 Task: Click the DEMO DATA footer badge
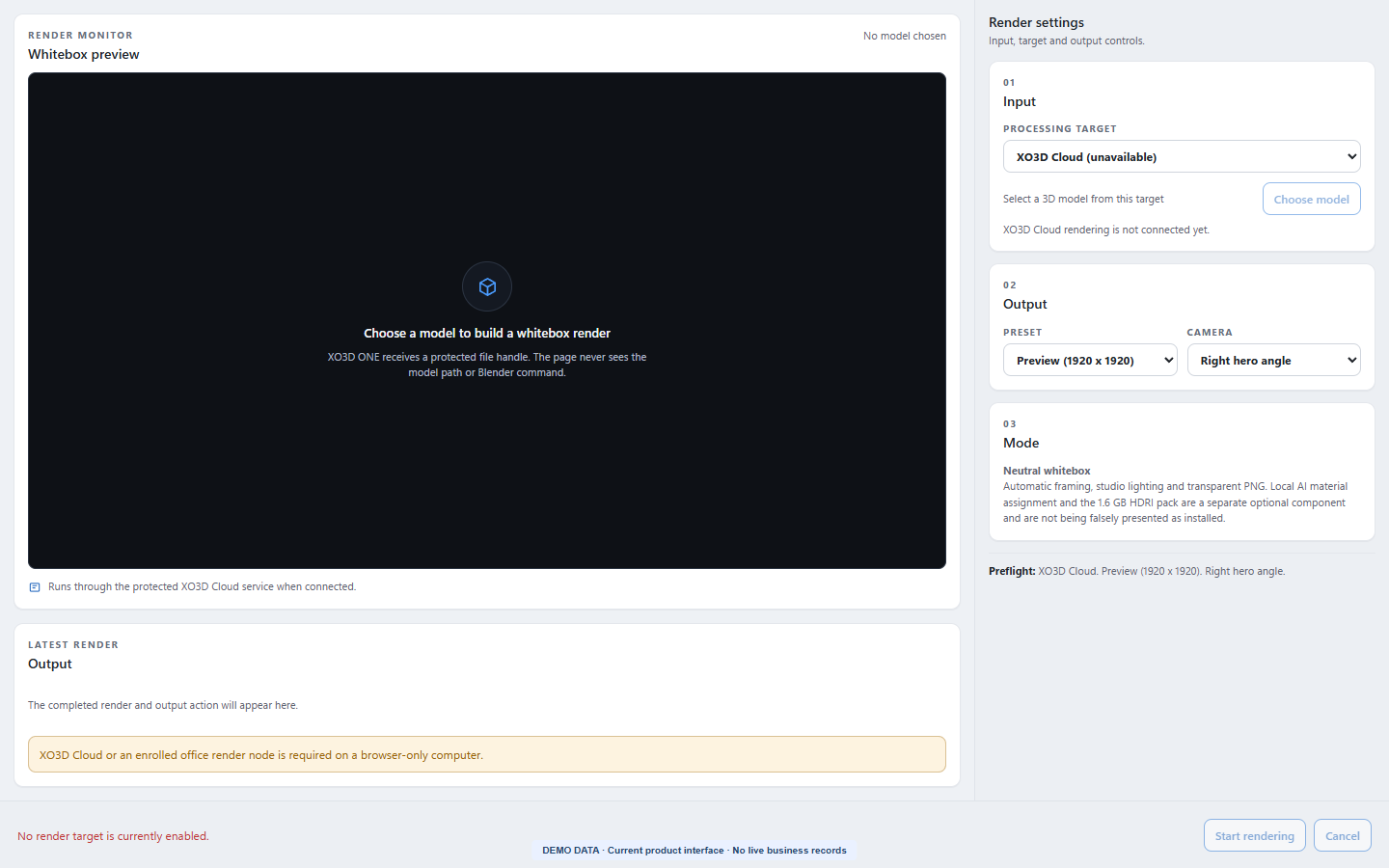coord(694,851)
